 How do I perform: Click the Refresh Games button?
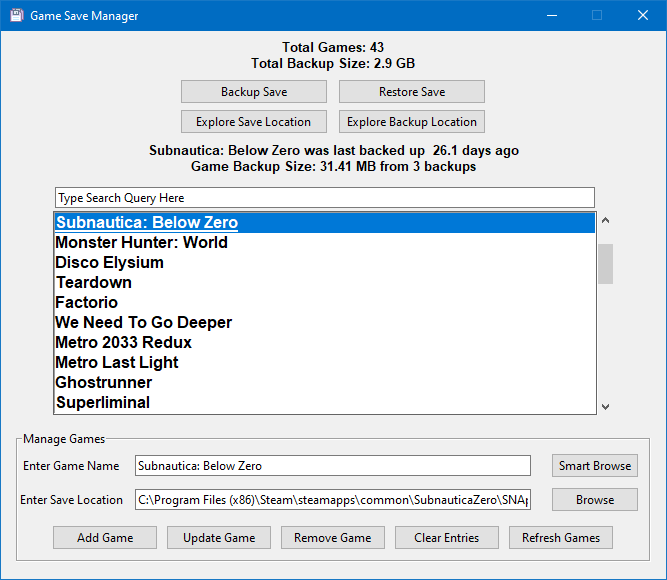click(561, 538)
